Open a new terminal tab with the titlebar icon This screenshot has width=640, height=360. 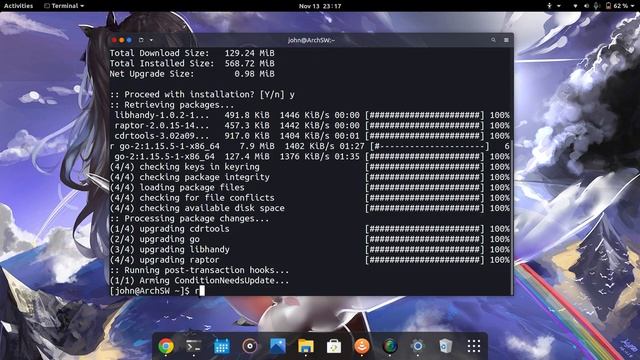click(141, 40)
